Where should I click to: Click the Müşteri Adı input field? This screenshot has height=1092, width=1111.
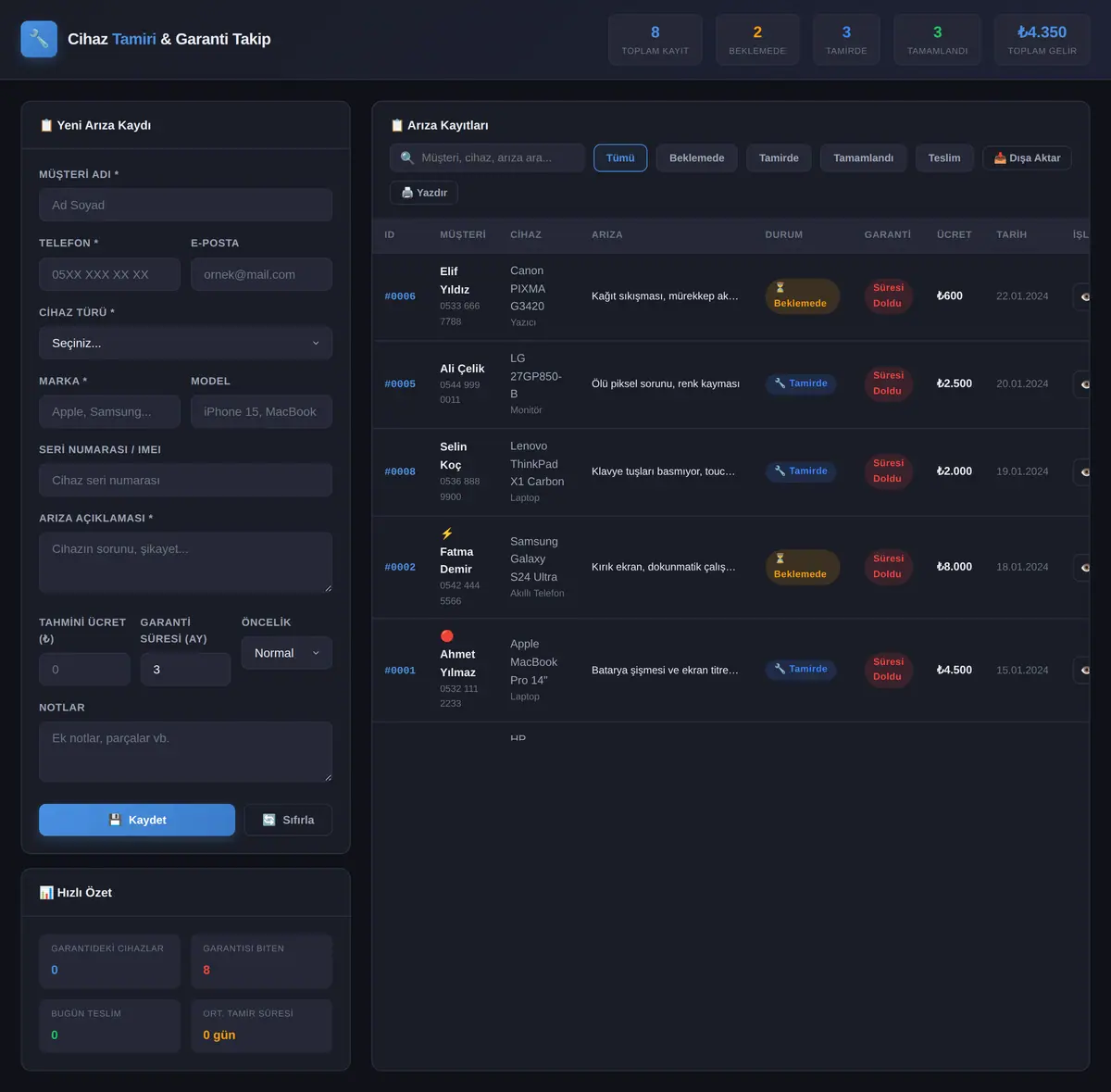[x=185, y=205]
